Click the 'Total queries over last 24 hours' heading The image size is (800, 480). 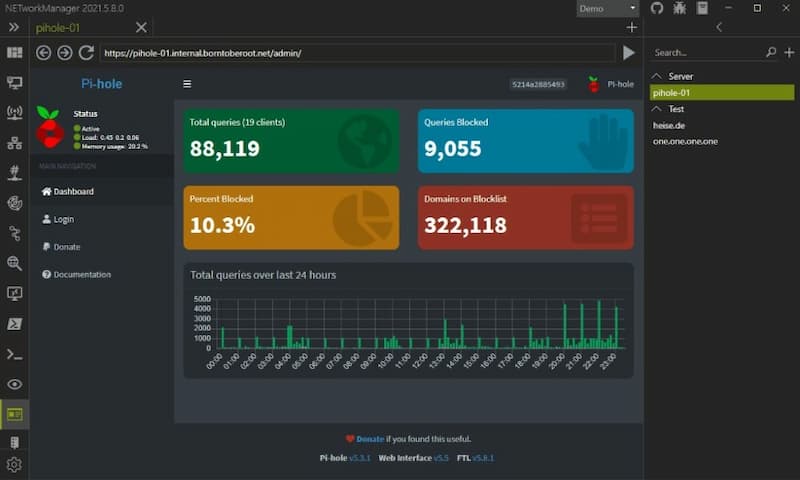tap(263, 275)
